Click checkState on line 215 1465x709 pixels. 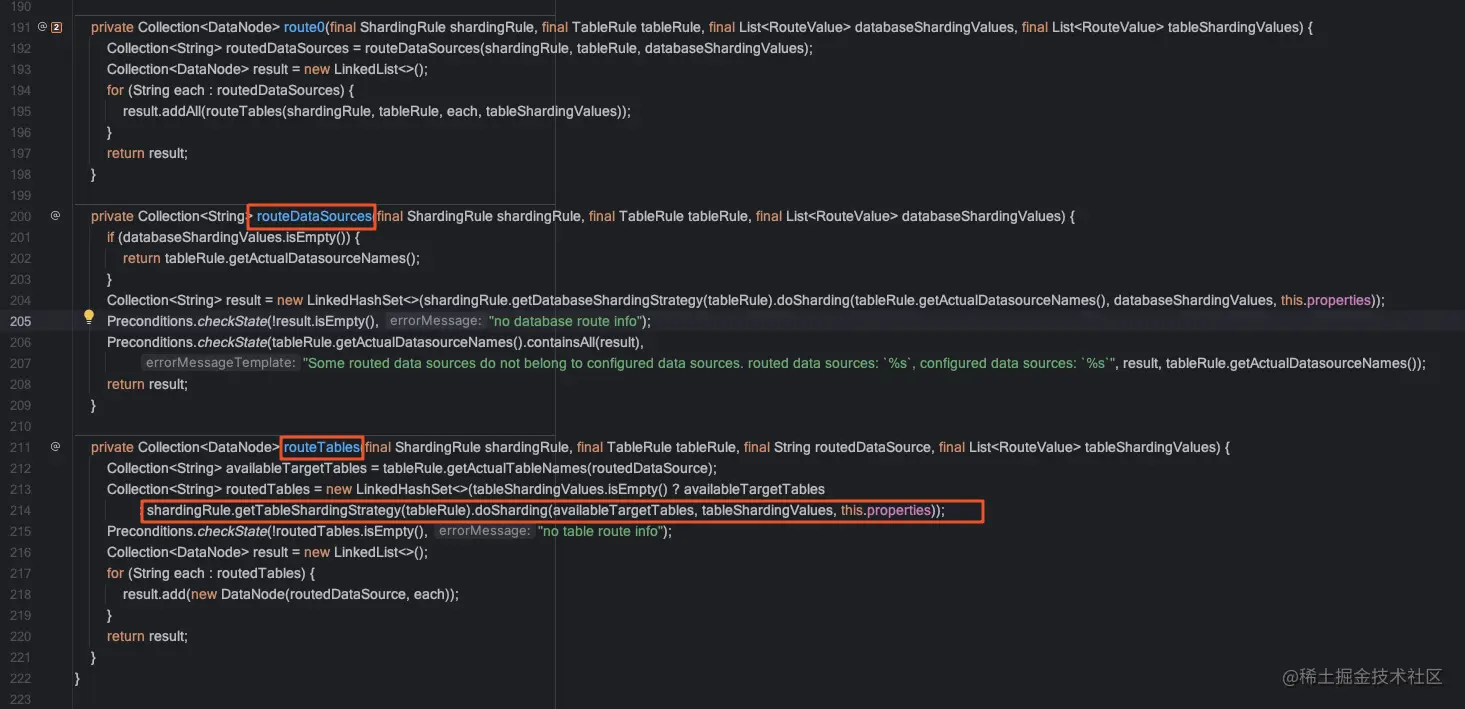[234, 531]
